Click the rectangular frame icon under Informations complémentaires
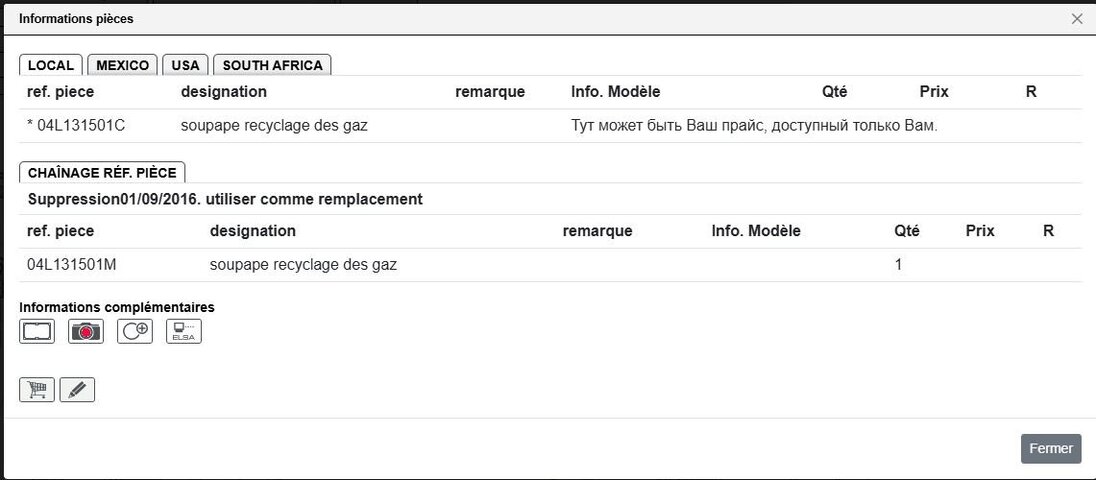The width and height of the screenshot is (1096, 480). (37, 332)
